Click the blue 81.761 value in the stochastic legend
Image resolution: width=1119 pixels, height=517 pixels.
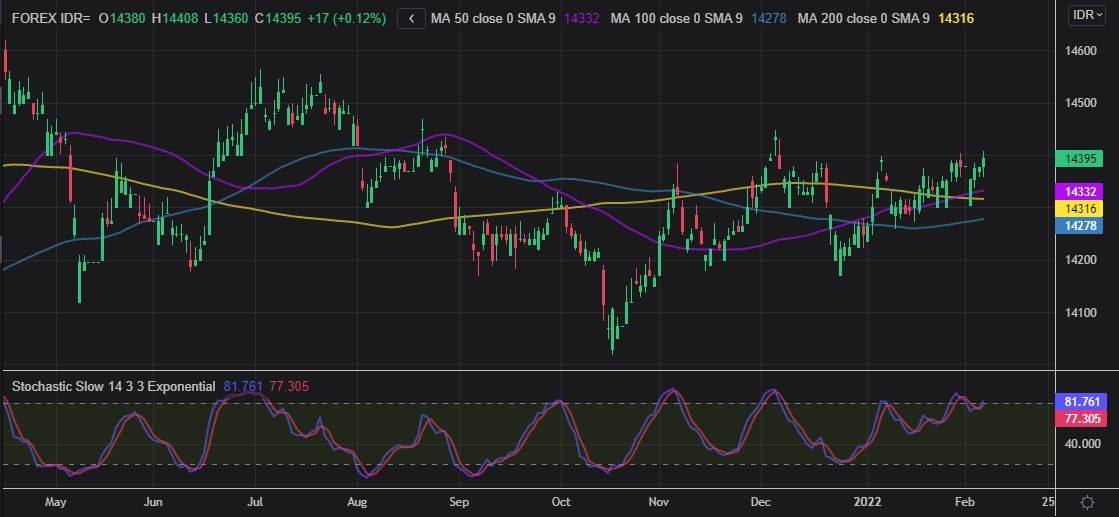tap(243, 386)
